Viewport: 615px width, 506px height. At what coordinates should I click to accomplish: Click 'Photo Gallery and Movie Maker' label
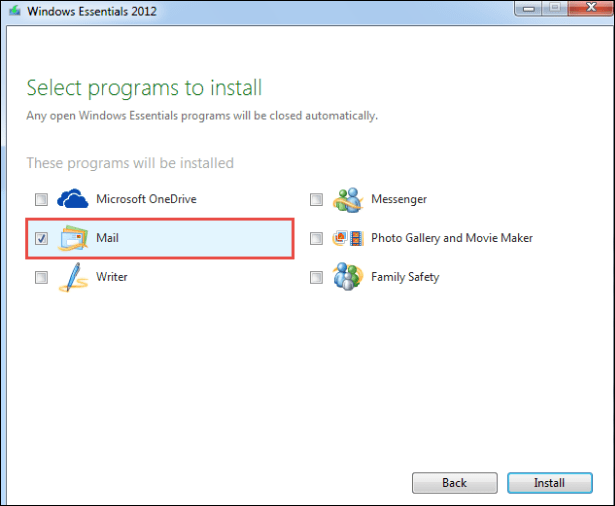coord(452,238)
